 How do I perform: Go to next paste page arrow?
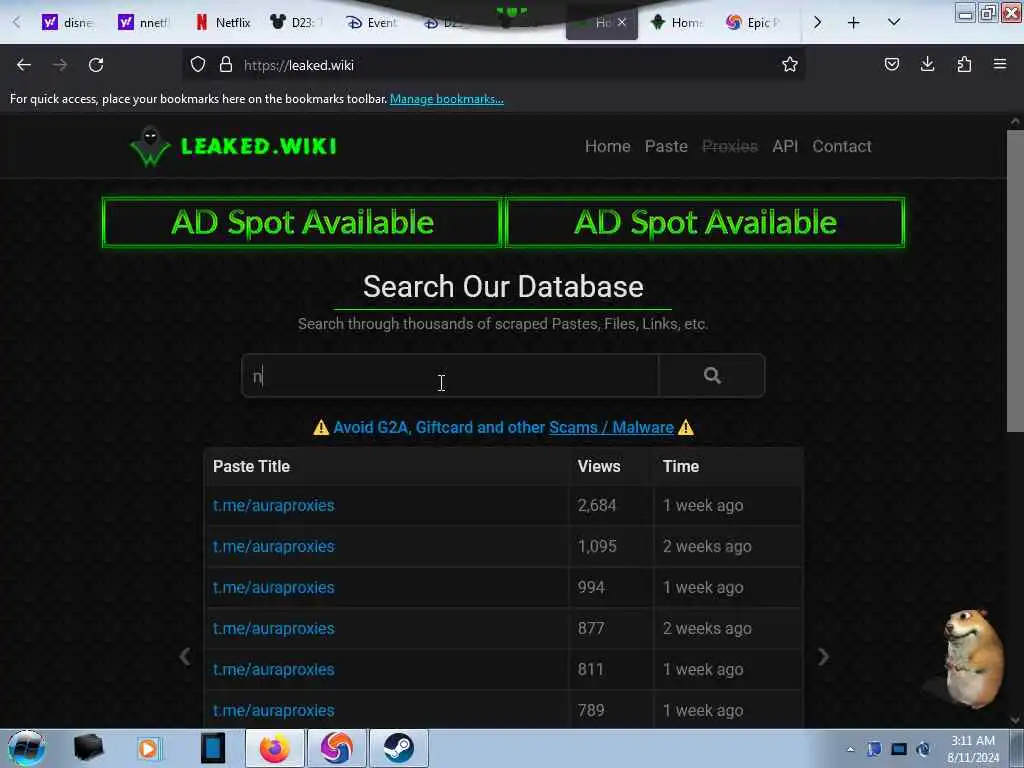[x=823, y=656]
